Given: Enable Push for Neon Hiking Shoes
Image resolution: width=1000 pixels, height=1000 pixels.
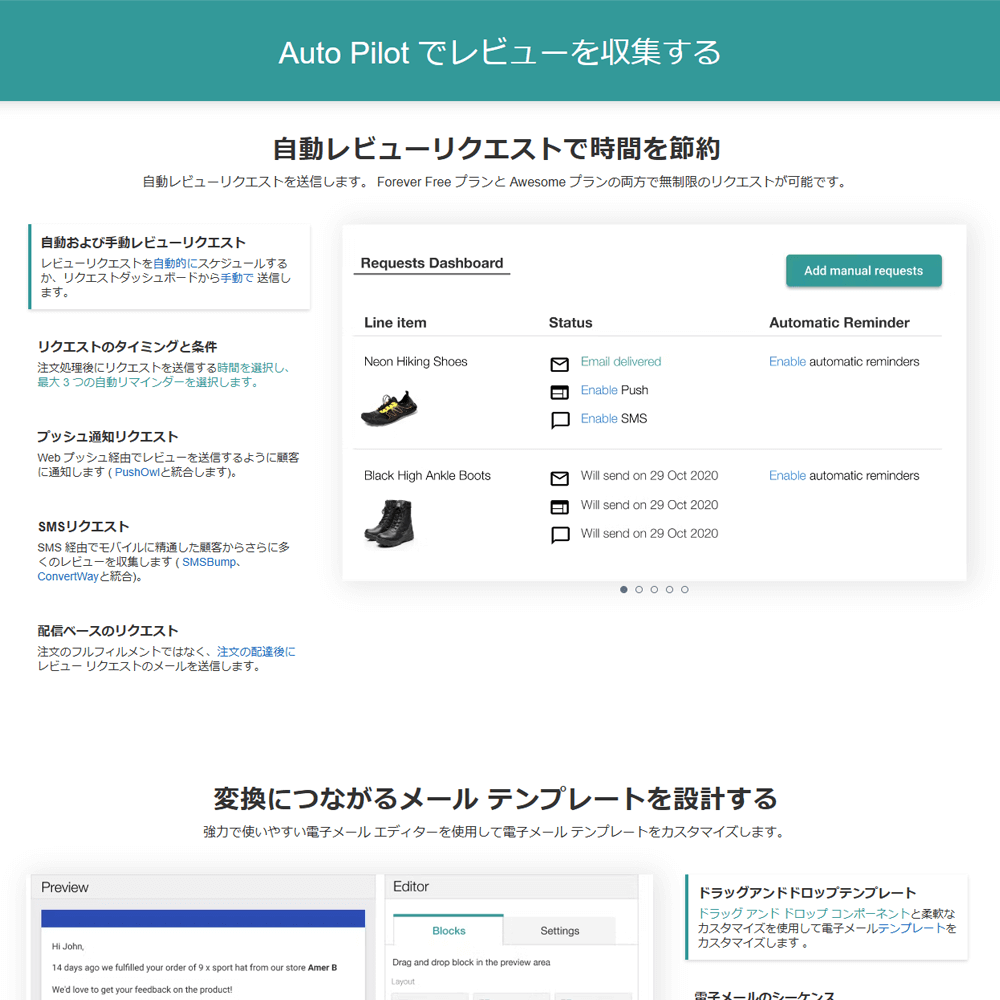Looking at the screenshot, I should [599, 390].
